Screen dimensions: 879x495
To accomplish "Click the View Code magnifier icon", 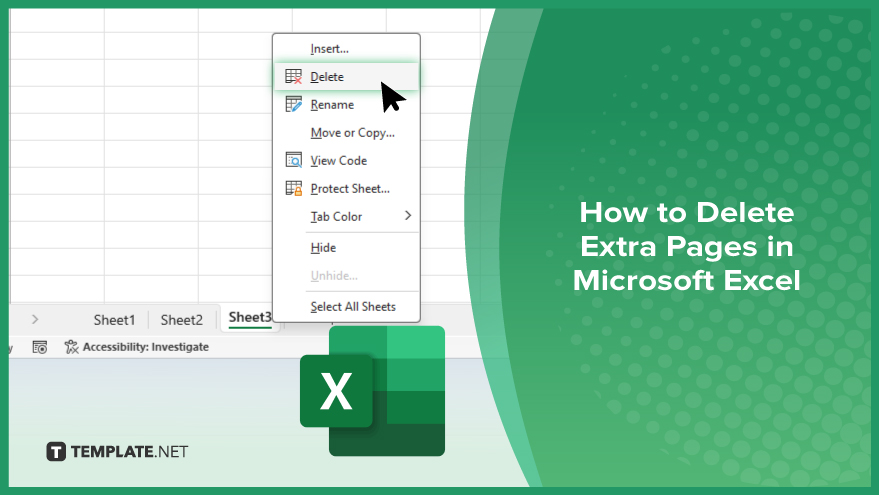I will (x=293, y=160).
